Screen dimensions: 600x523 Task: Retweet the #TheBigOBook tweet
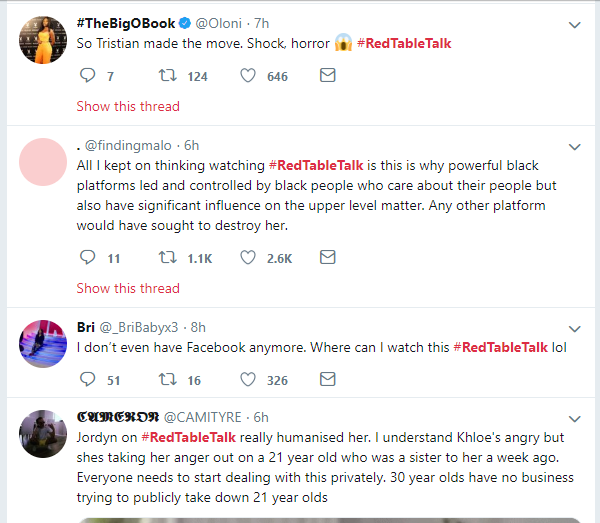pyautogui.click(x=169, y=76)
